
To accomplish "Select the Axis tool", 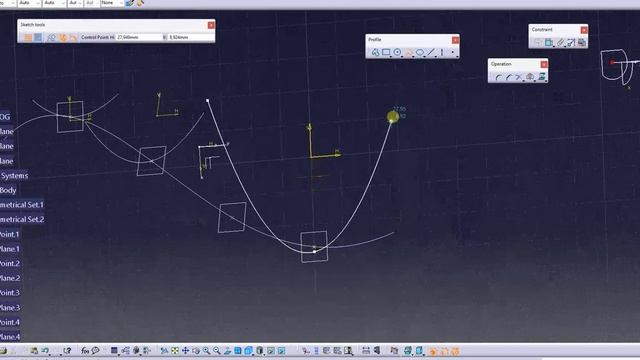I will [442, 52].
